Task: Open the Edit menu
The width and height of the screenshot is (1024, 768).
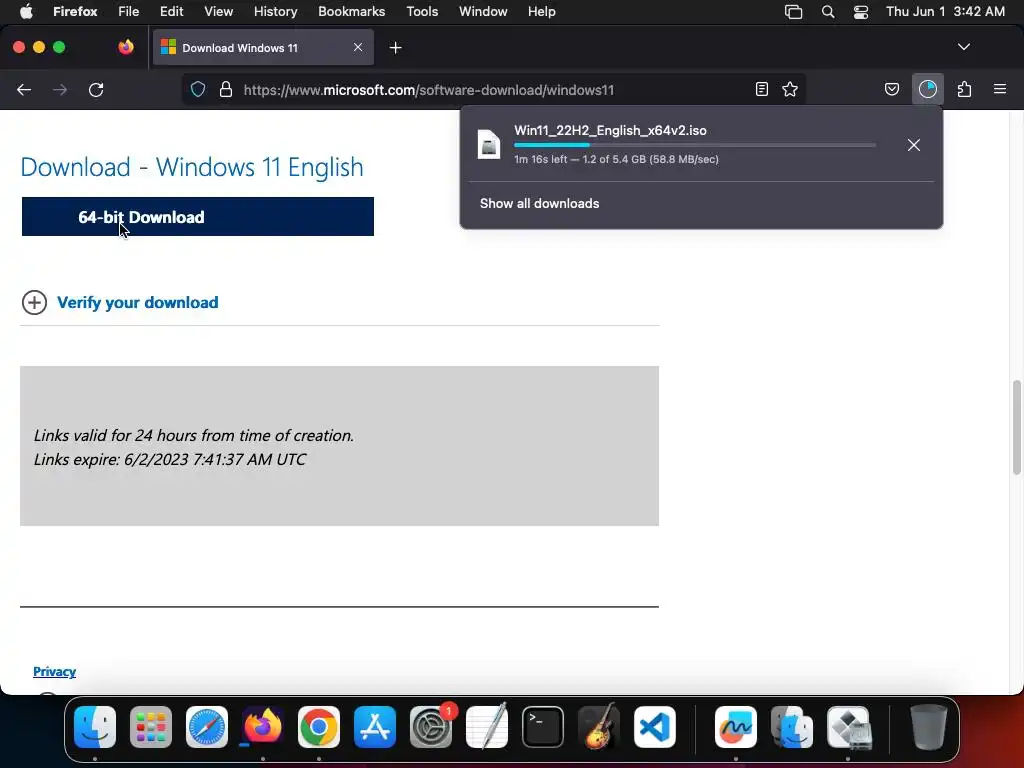Action: tap(171, 11)
